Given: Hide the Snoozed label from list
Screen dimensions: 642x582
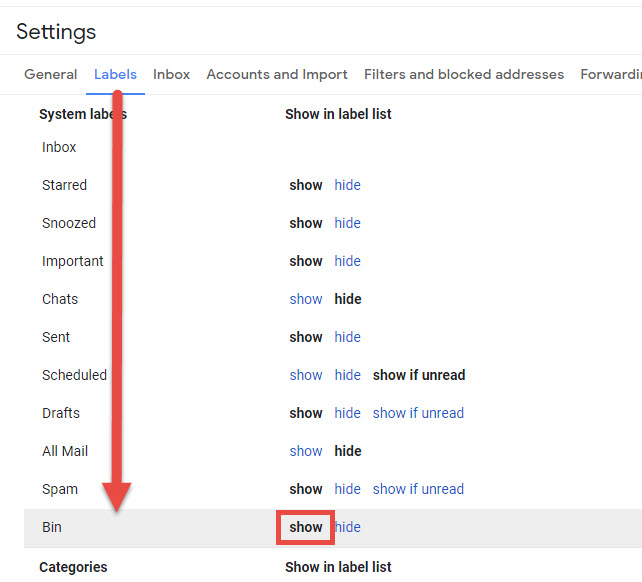Looking at the screenshot, I should (x=347, y=223).
